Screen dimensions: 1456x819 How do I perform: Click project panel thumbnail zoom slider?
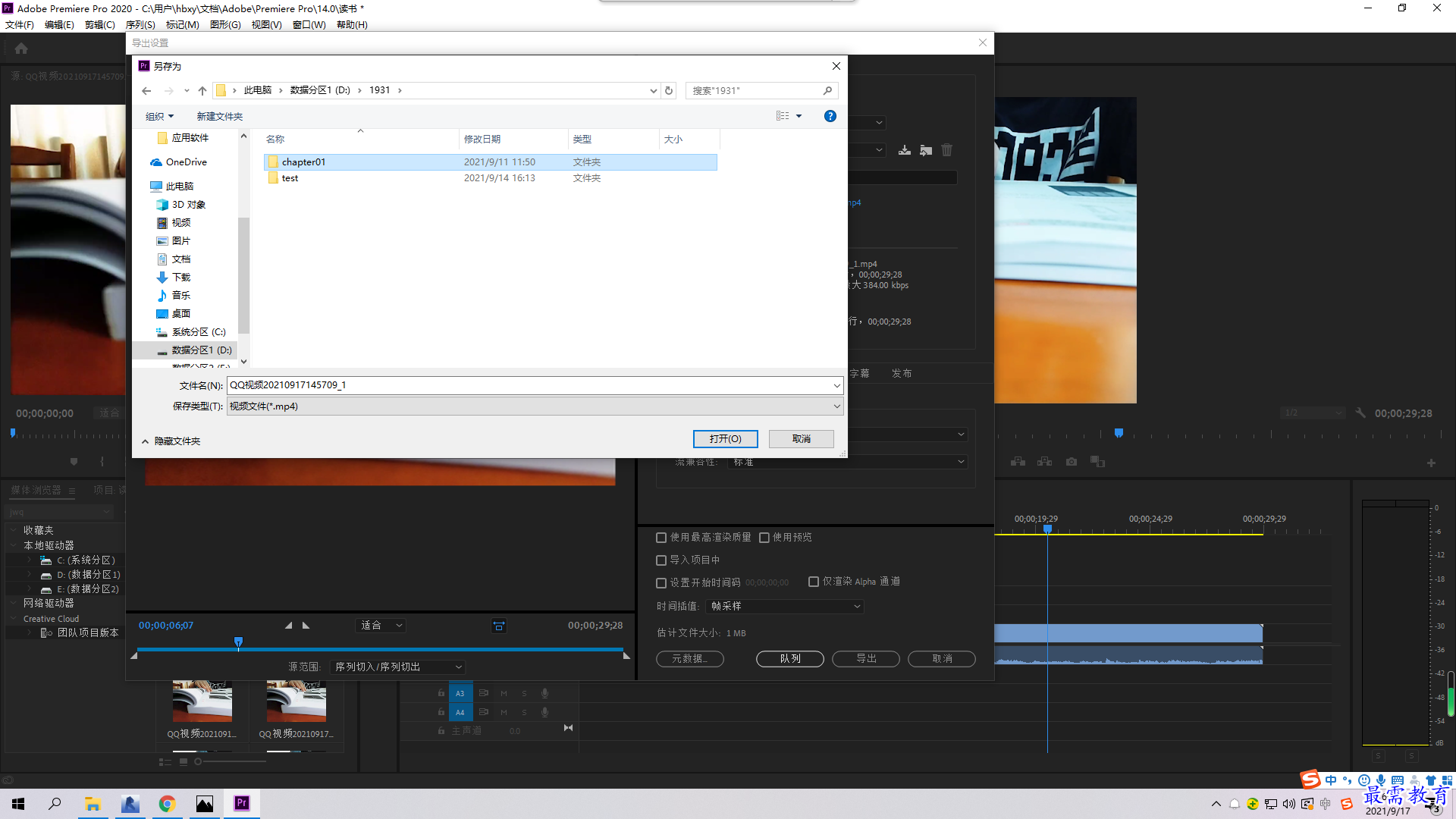pyautogui.click(x=198, y=761)
